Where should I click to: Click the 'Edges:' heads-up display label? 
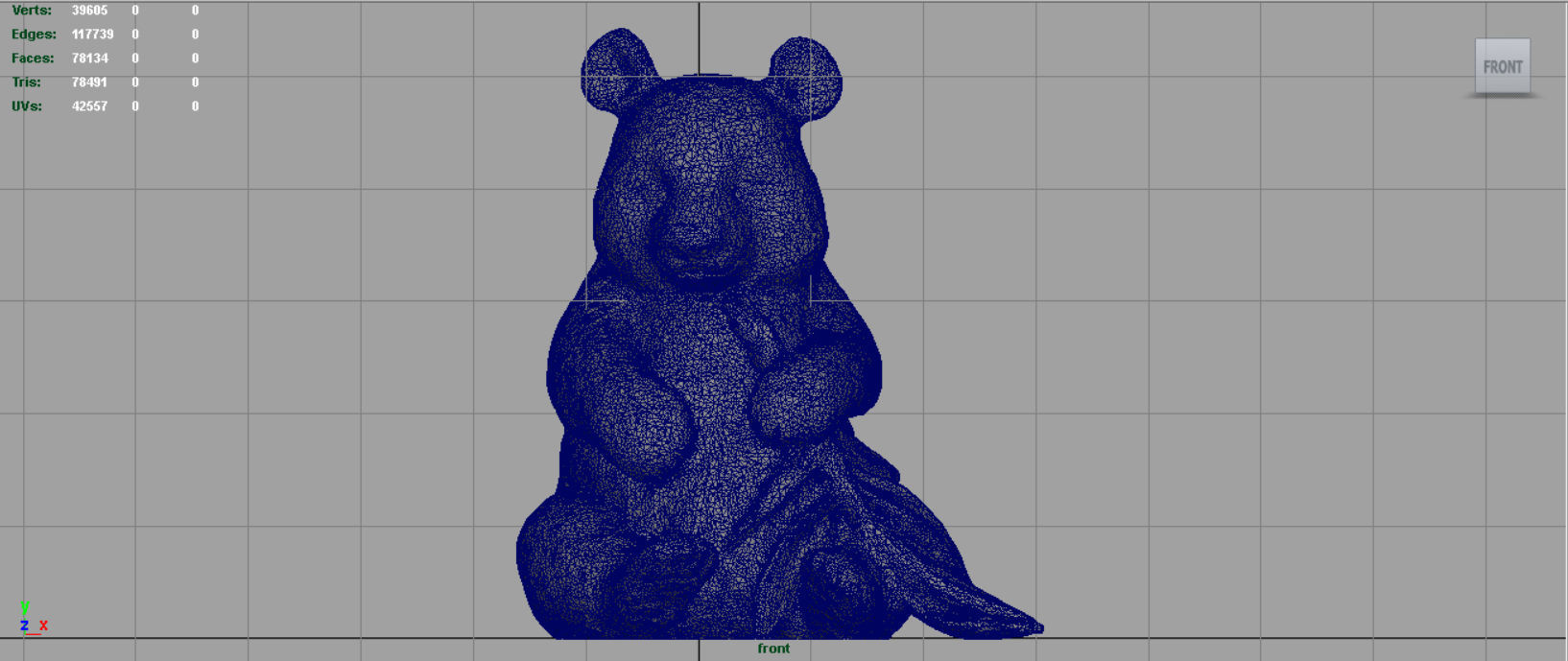click(34, 35)
